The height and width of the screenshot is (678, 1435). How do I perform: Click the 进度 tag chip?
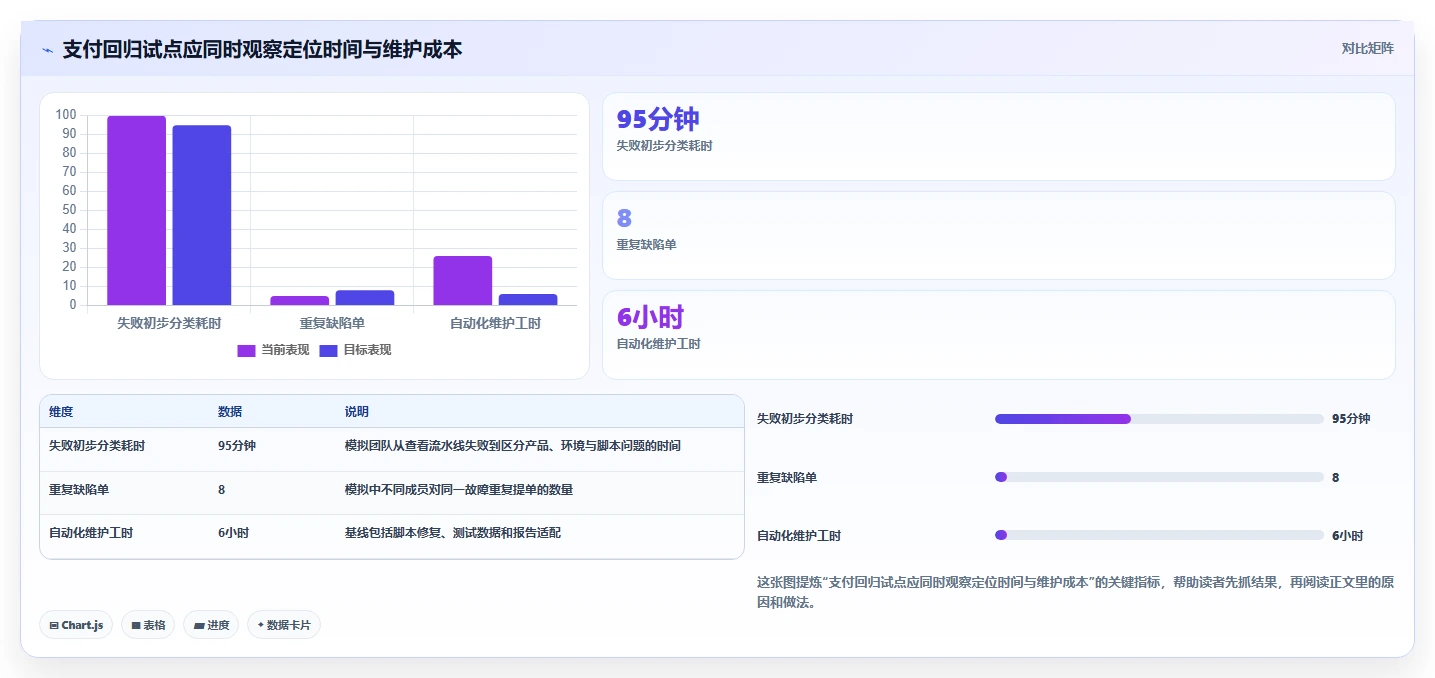211,625
